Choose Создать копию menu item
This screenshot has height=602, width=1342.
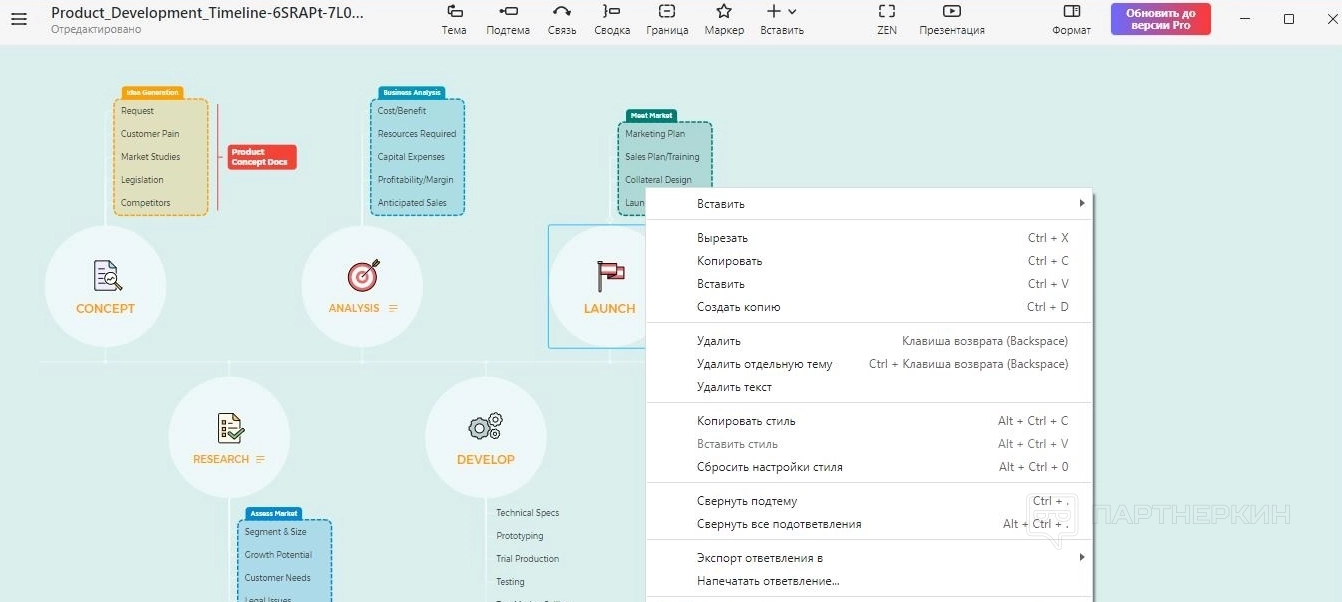[x=870, y=307]
